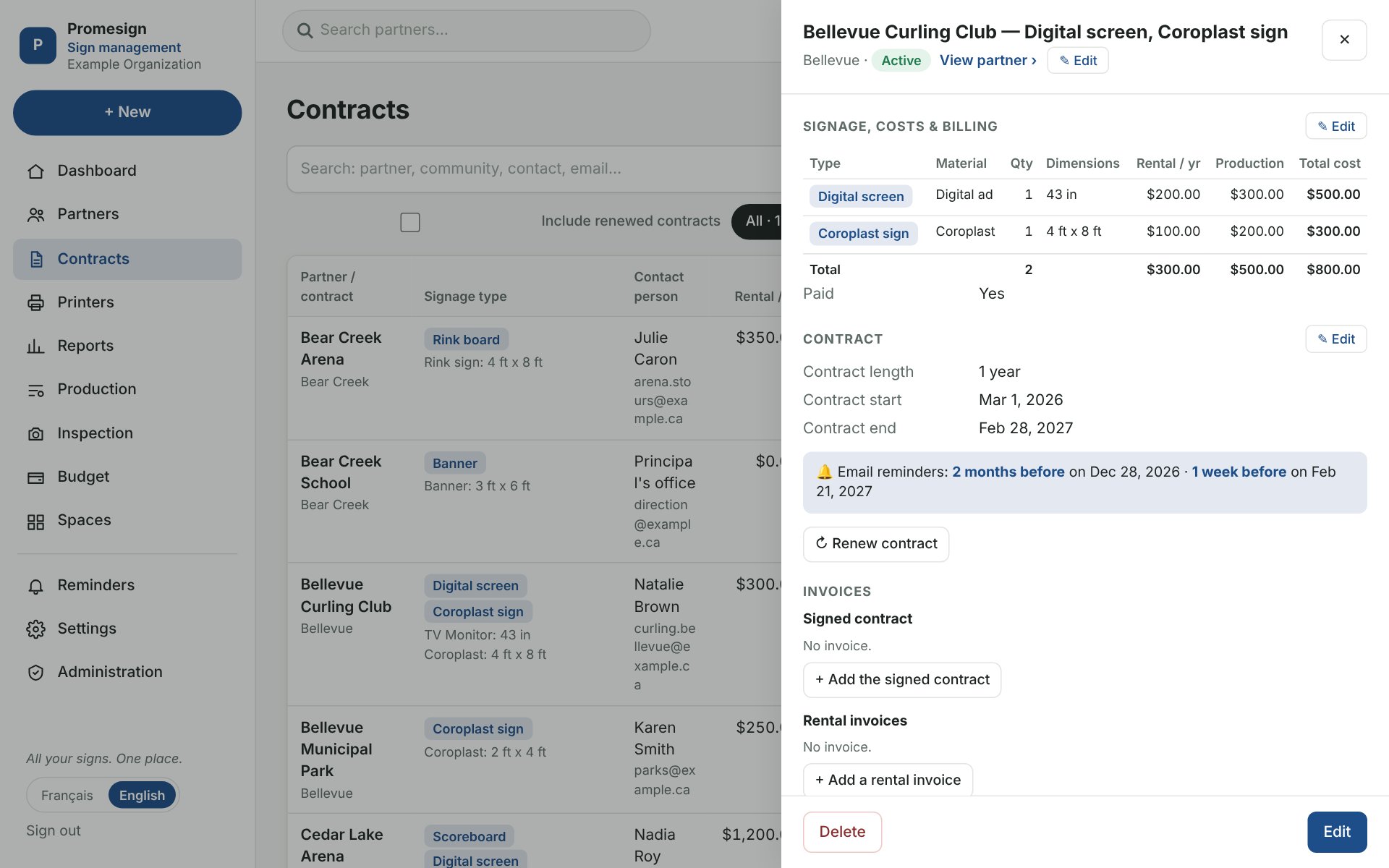The image size is (1389, 868).
Task: Click the magnifier icon in partner search
Action: (305, 30)
